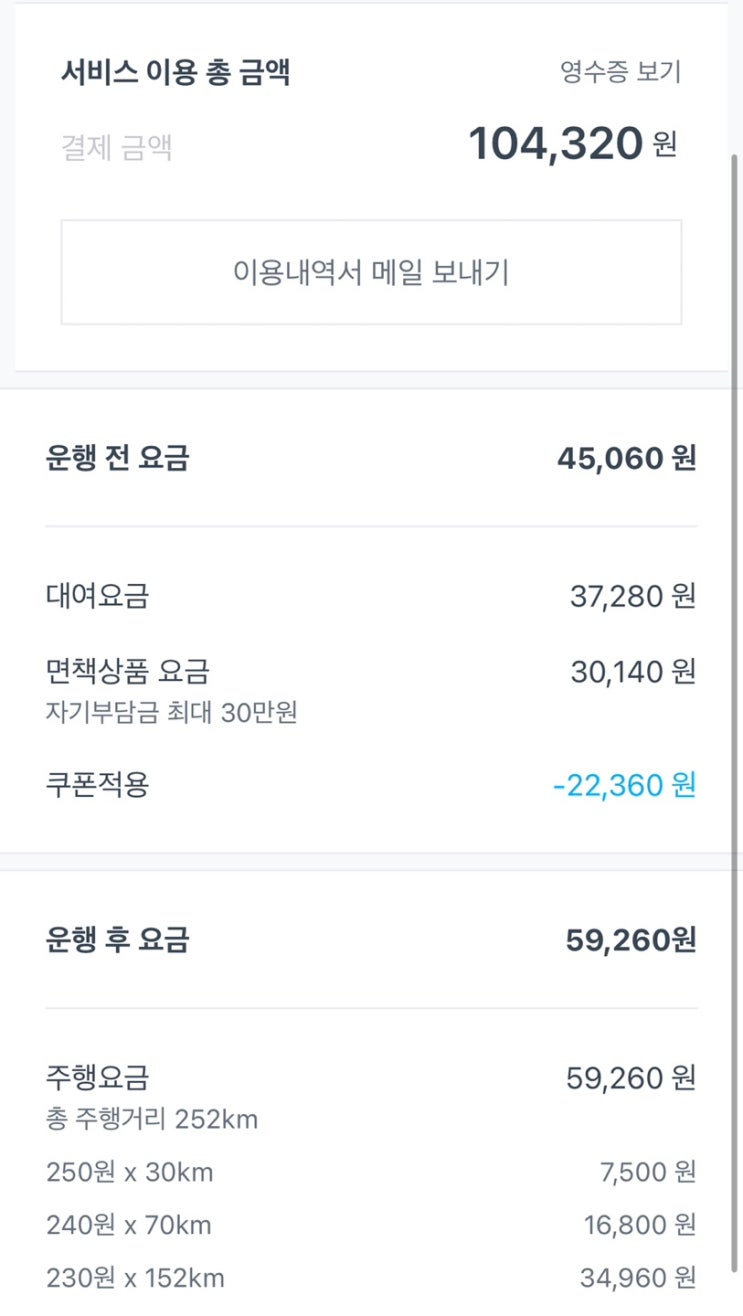The image size is (743, 1316).
Task: Click the 면책상품 요금 row label
Action: click(127, 671)
